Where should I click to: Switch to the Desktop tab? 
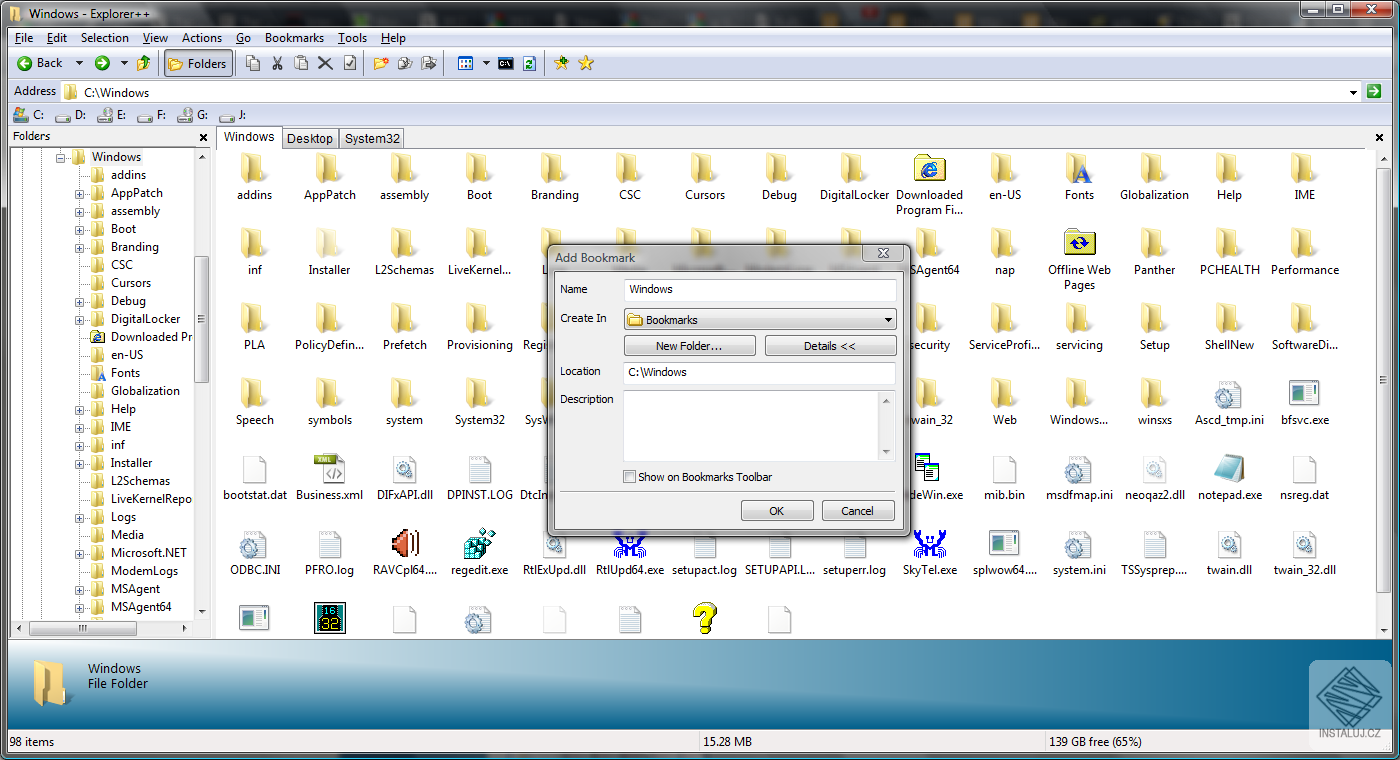310,138
